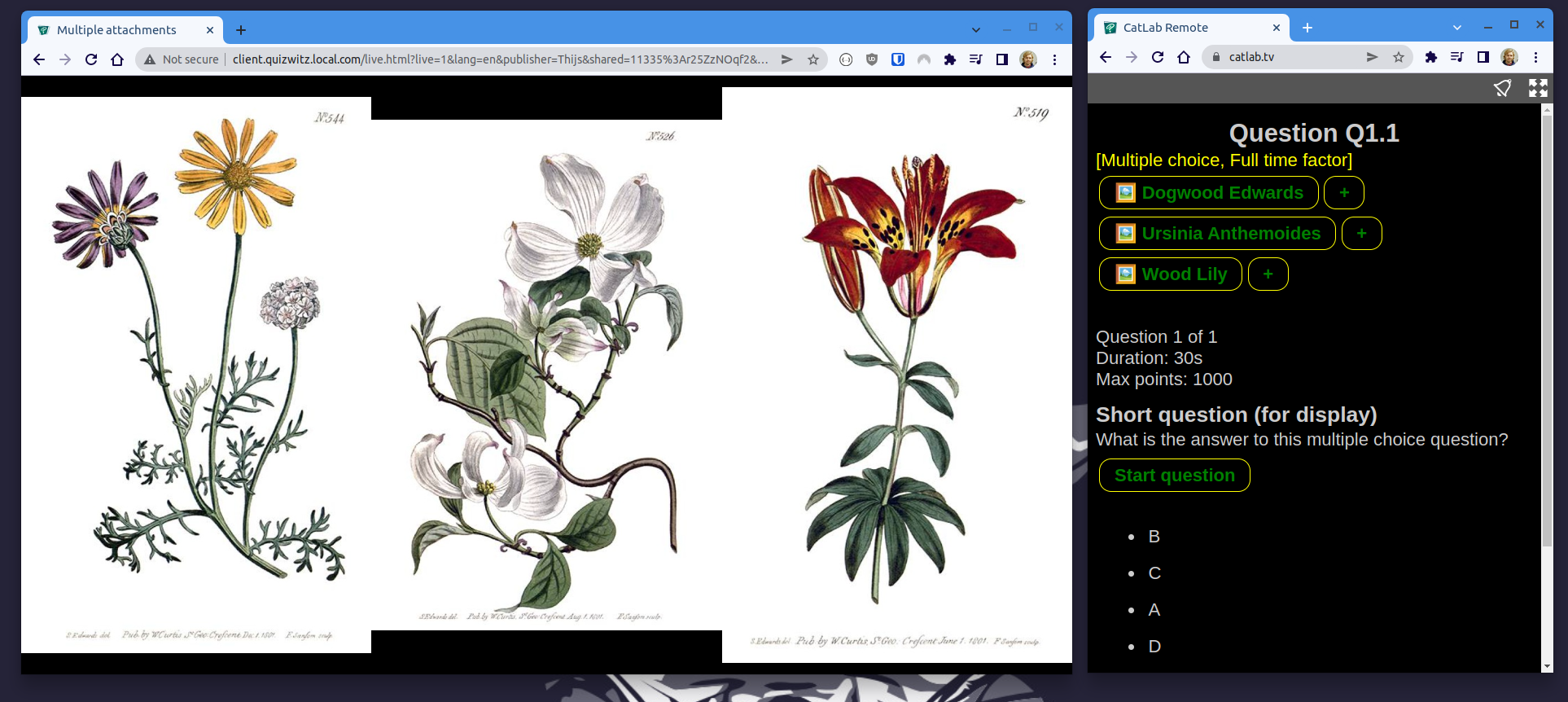
Task: Bookmark the catlab.tv page
Action: tap(1398, 57)
